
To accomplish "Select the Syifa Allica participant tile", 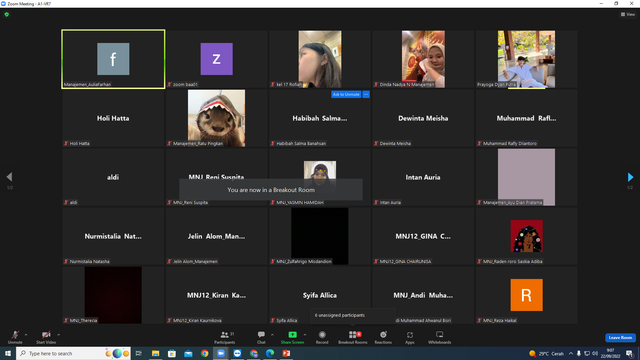I will click(320, 295).
